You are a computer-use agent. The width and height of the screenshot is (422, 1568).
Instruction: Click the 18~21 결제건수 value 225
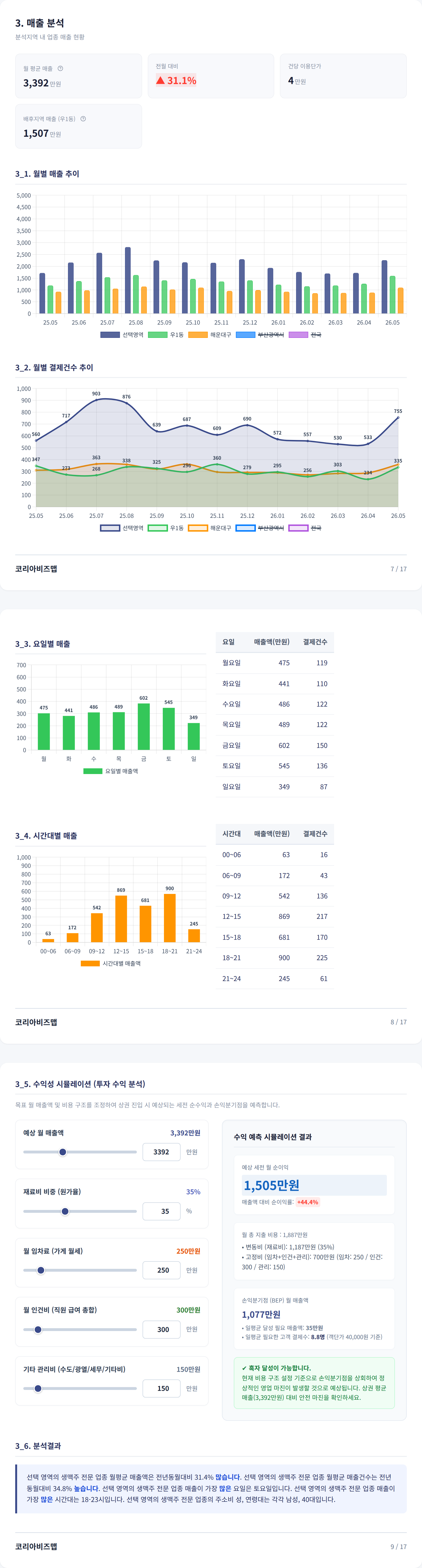click(x=321, y=958)
